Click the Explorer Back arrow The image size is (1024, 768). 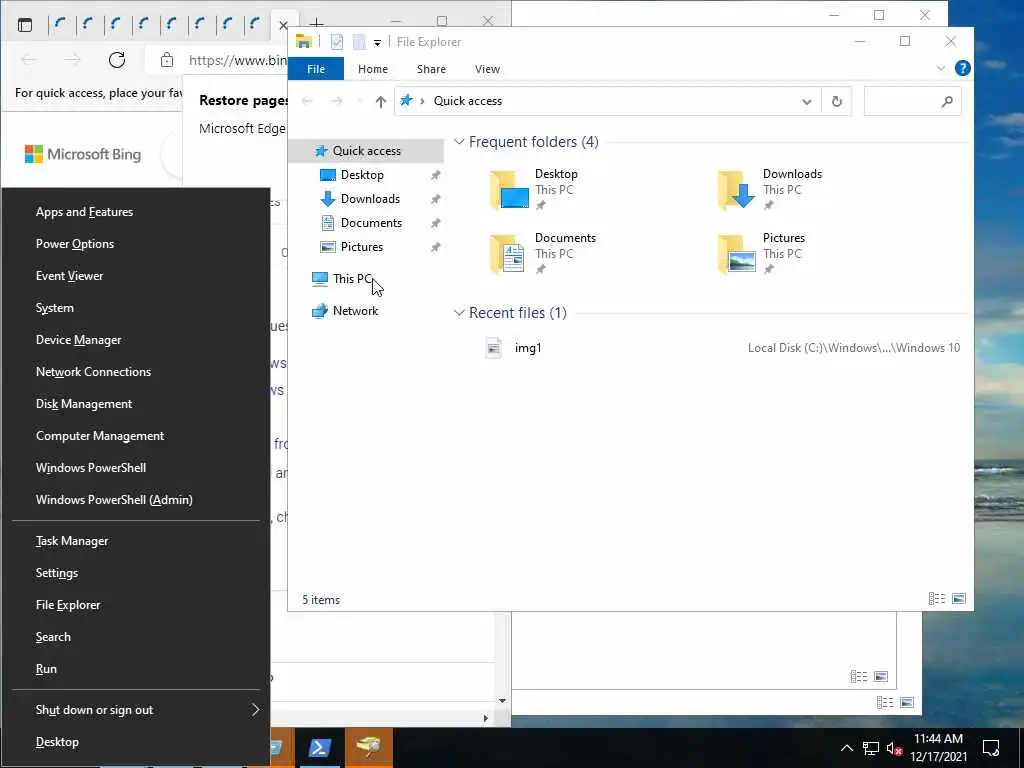(x=307, y=101)
